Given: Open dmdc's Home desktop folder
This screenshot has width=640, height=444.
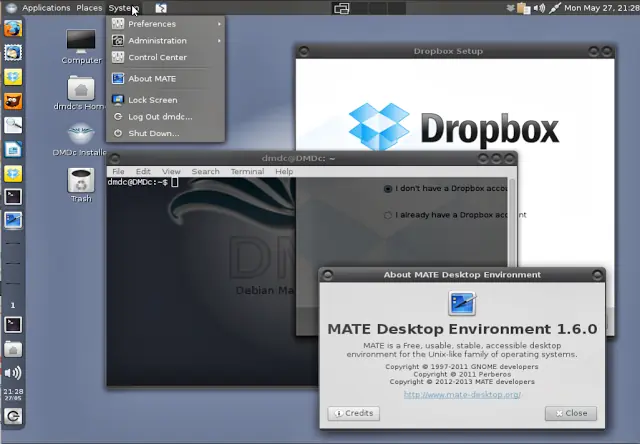Looking at the screenshot, I should tap(81, 93).
